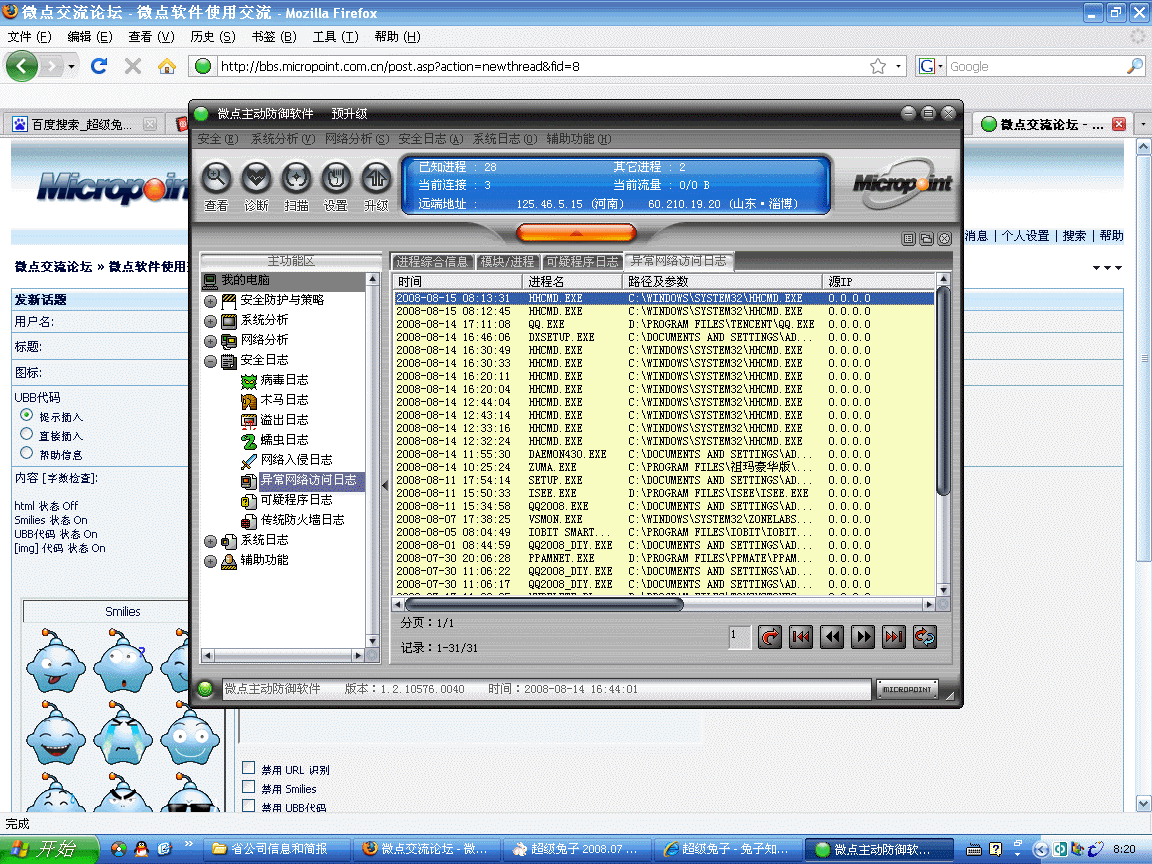Click the page number input box
This screenshot has width=1152, height=864.
[x=740, y=637]
